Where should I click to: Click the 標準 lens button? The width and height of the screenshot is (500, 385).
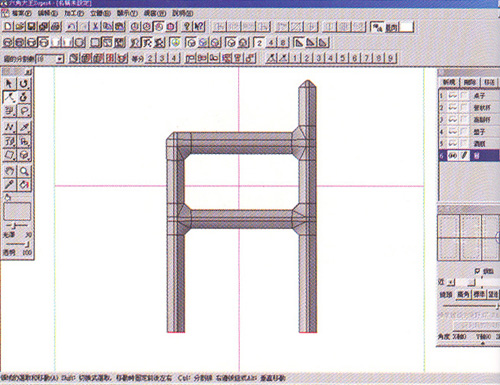[479, 294]
